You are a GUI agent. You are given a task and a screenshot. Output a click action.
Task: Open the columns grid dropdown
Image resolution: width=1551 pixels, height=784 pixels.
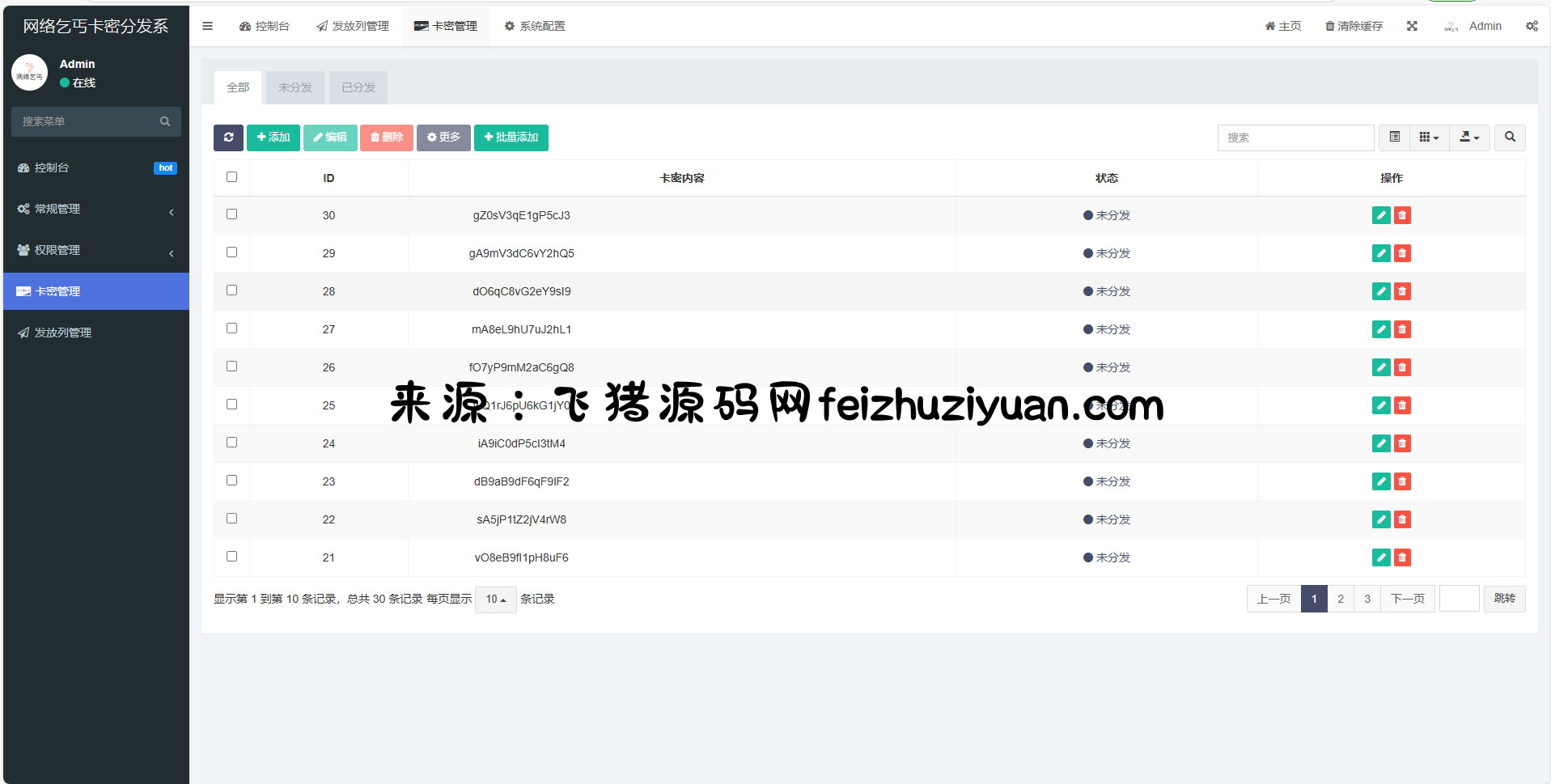pos(1429,138)
